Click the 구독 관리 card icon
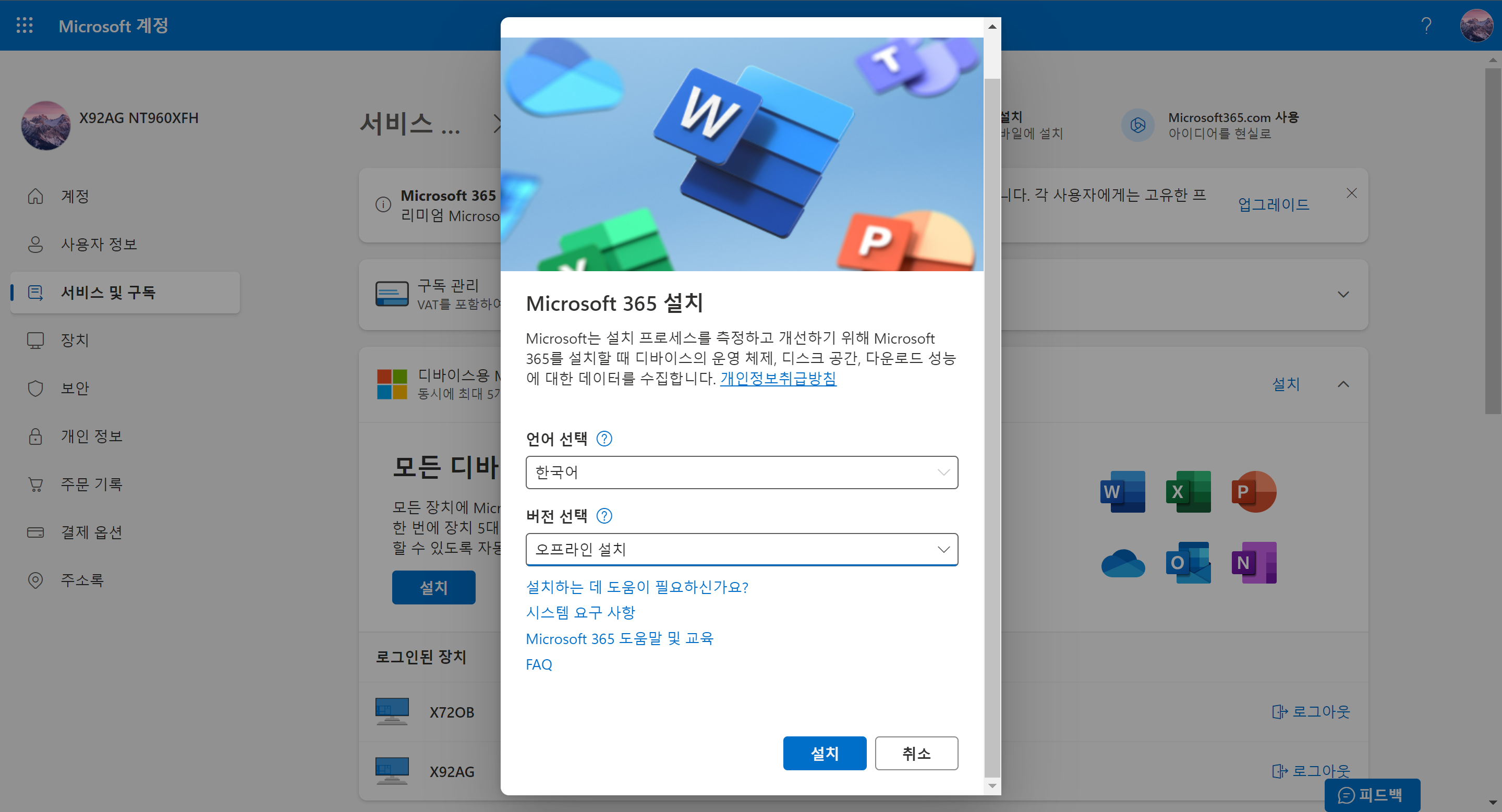Image resolution: width=1502 pixels, height=812 pixels. pos(392,294)
